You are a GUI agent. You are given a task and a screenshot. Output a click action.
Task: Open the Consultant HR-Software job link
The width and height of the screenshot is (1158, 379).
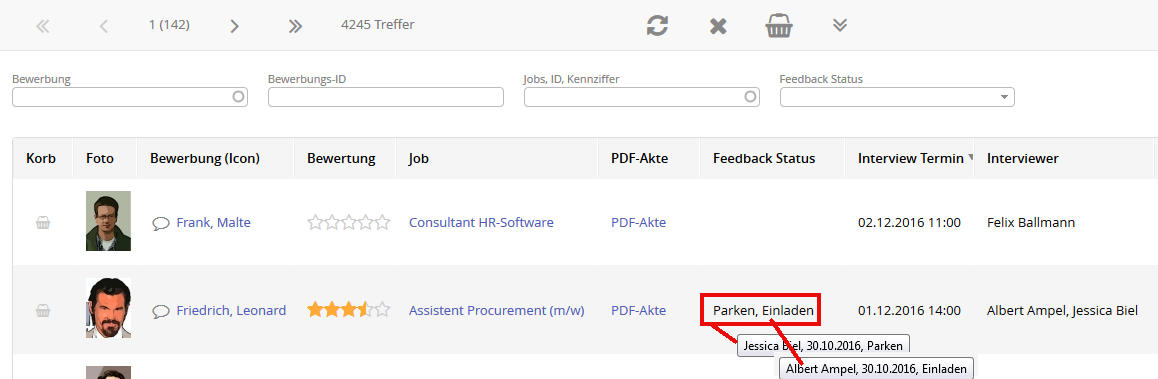point(482,222)
